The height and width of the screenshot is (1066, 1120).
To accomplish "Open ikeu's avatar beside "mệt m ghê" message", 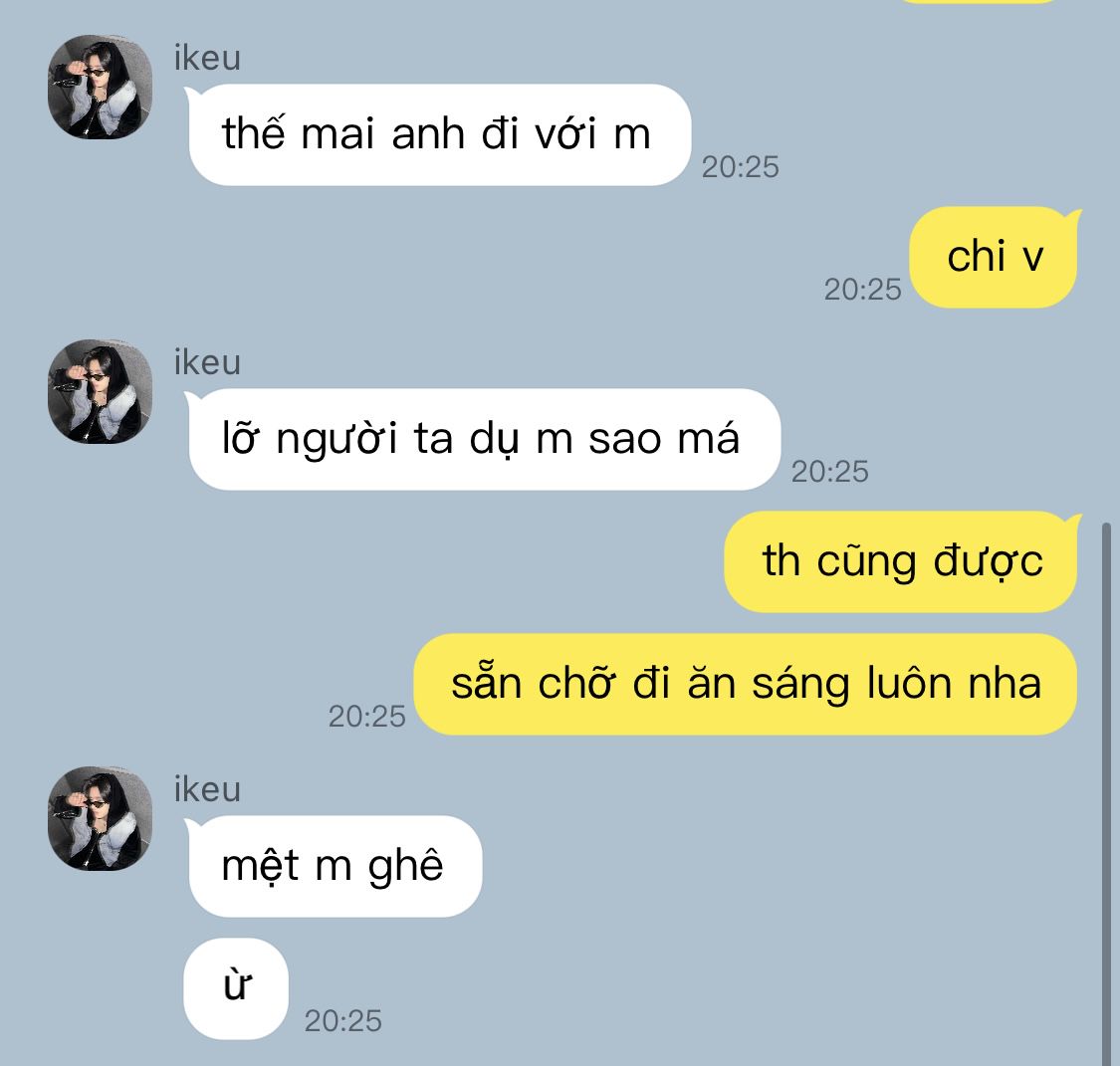I will 100,818.
